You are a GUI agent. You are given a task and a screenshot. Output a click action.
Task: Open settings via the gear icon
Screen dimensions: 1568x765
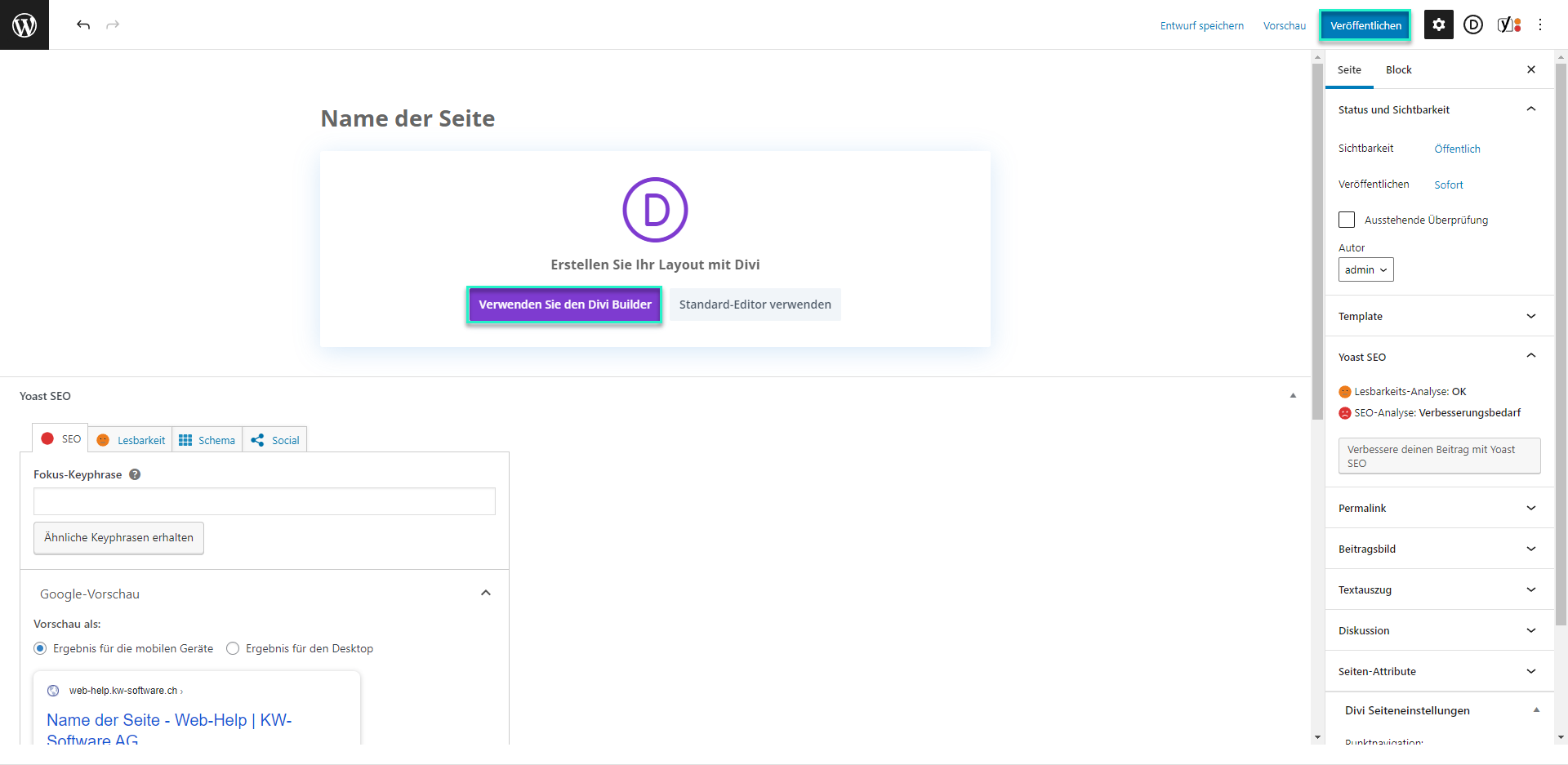[x=1438, y=24]
